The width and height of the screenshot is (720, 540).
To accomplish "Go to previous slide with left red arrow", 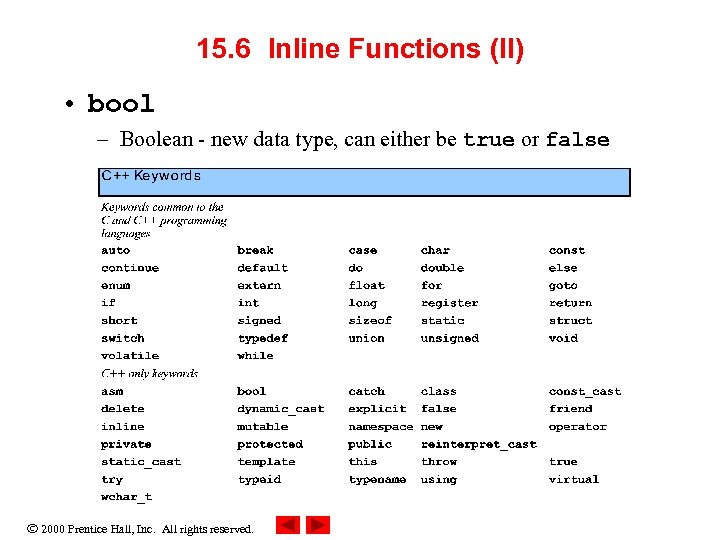I will [x=287, y=525].
